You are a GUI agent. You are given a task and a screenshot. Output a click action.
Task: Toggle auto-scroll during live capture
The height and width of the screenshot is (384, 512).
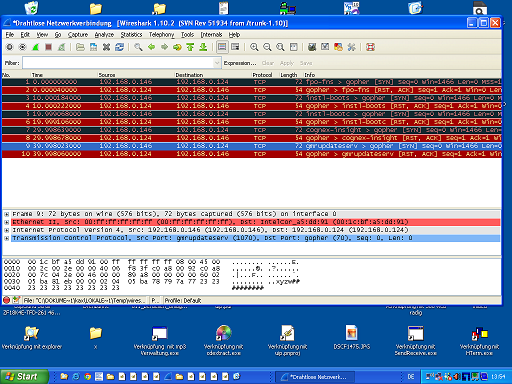(x=235, y=47)
